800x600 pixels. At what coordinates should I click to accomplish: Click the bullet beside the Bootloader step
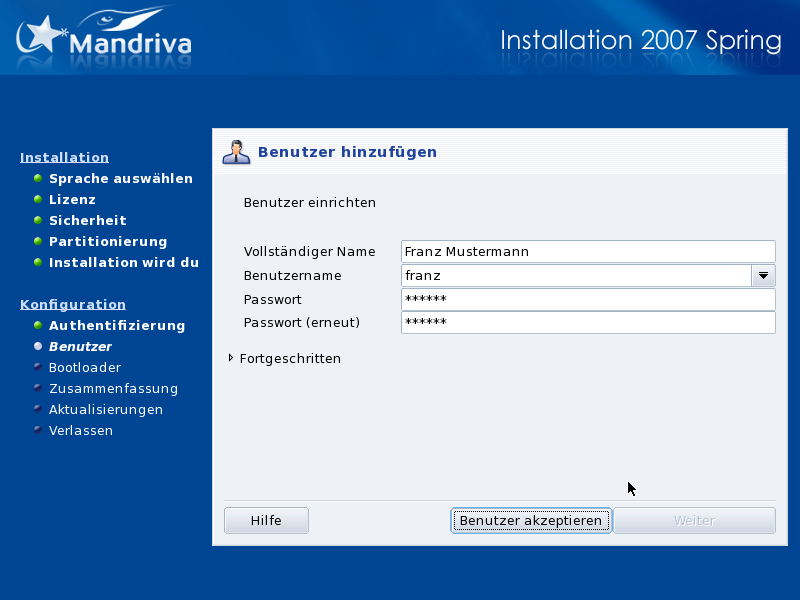[x=38, y=368]
